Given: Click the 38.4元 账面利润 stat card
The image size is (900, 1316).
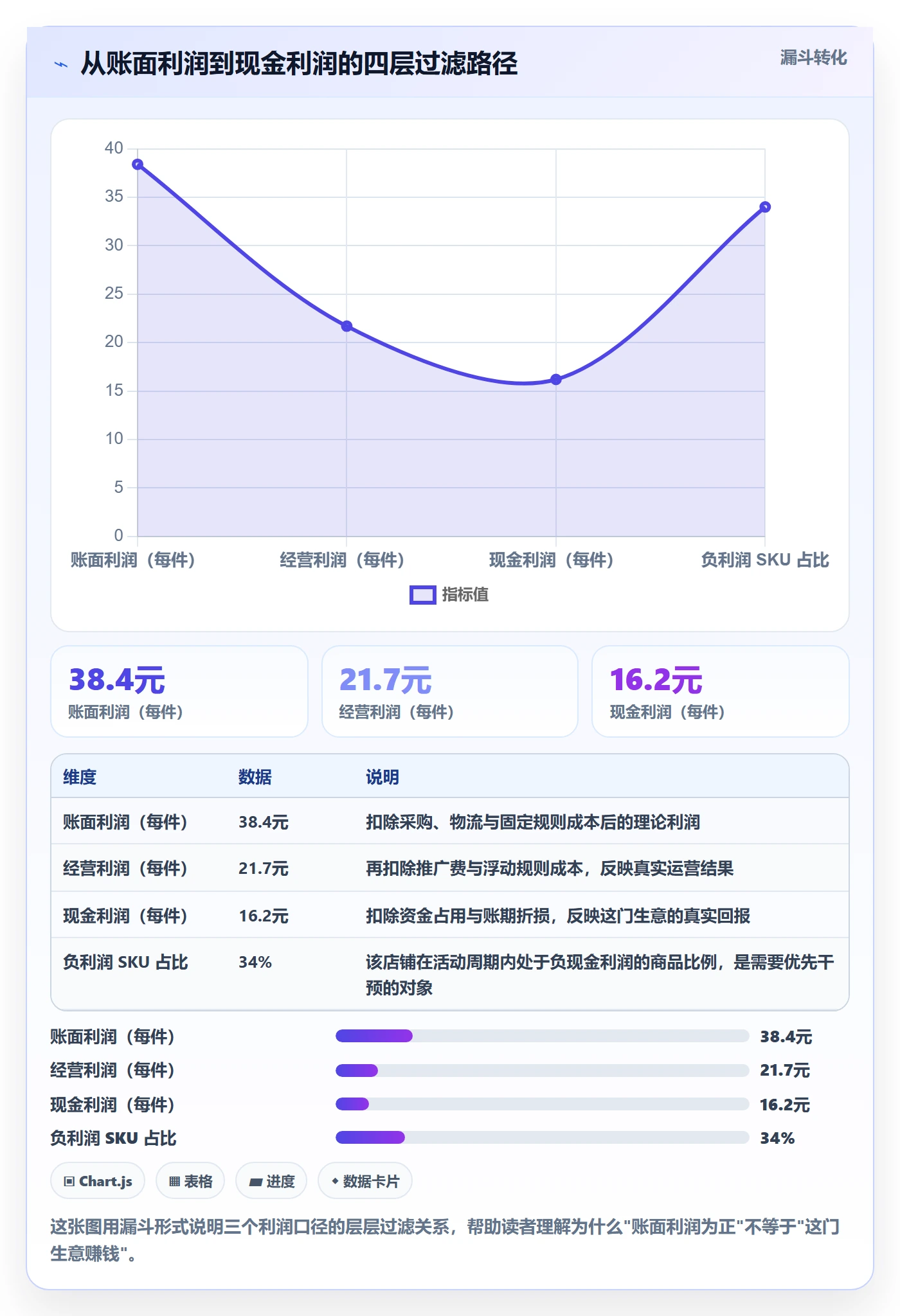Looking at the screenshot, I should point(179,691).
